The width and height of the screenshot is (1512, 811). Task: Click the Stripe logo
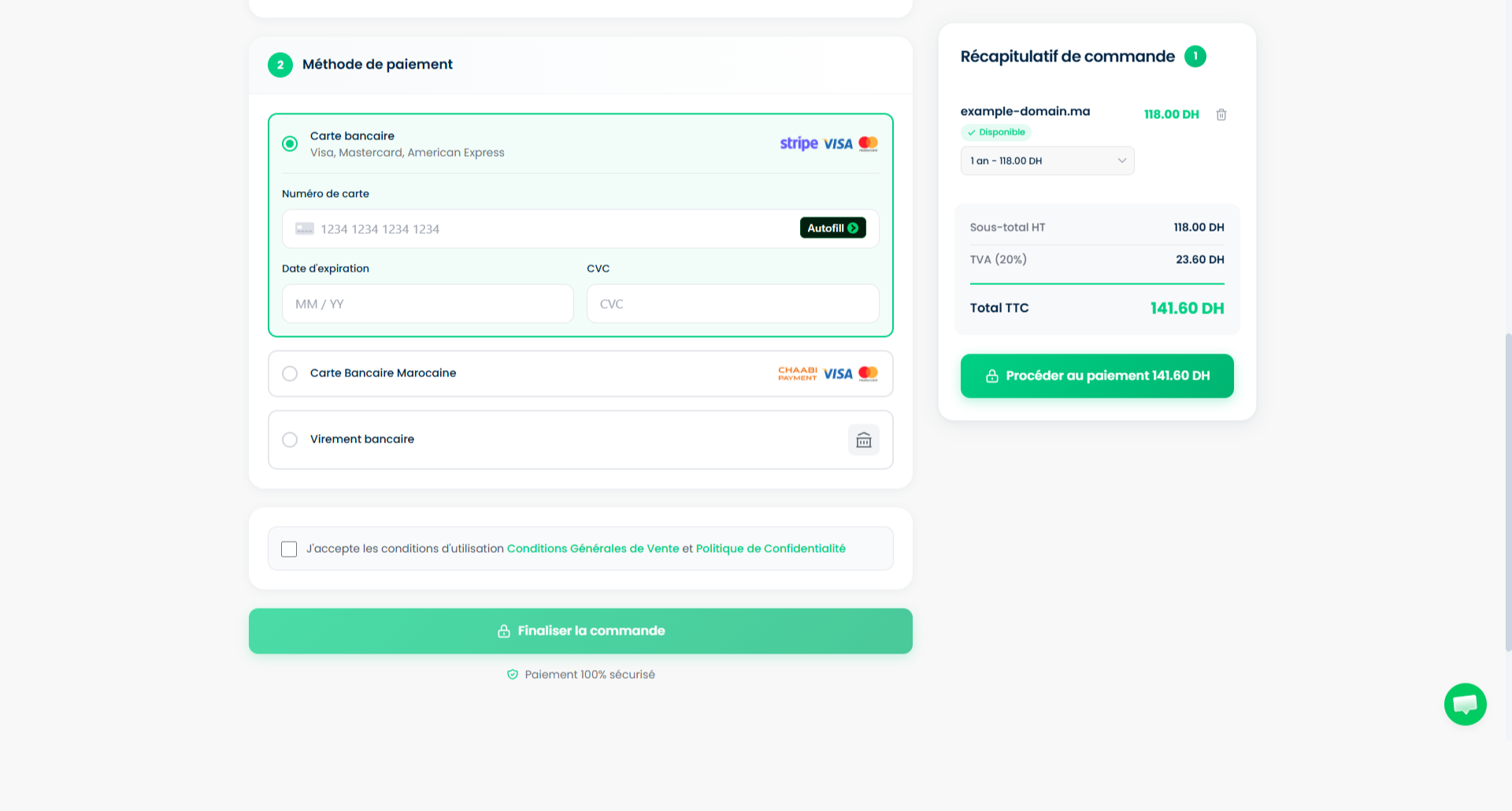click(x=799, y=143)
